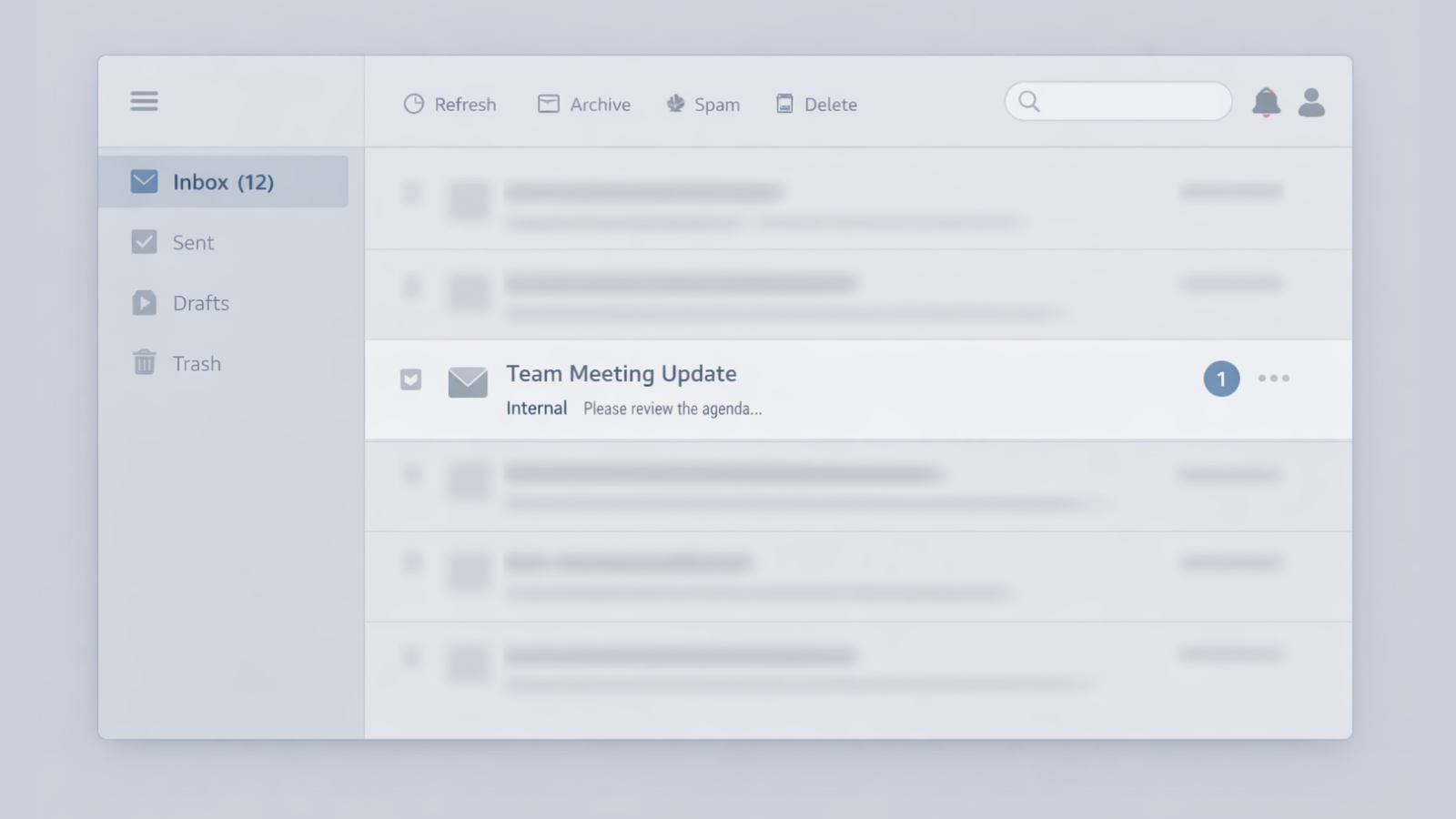
Task: Collapse the sidebar with the hamburger menu
Action: 144,101
